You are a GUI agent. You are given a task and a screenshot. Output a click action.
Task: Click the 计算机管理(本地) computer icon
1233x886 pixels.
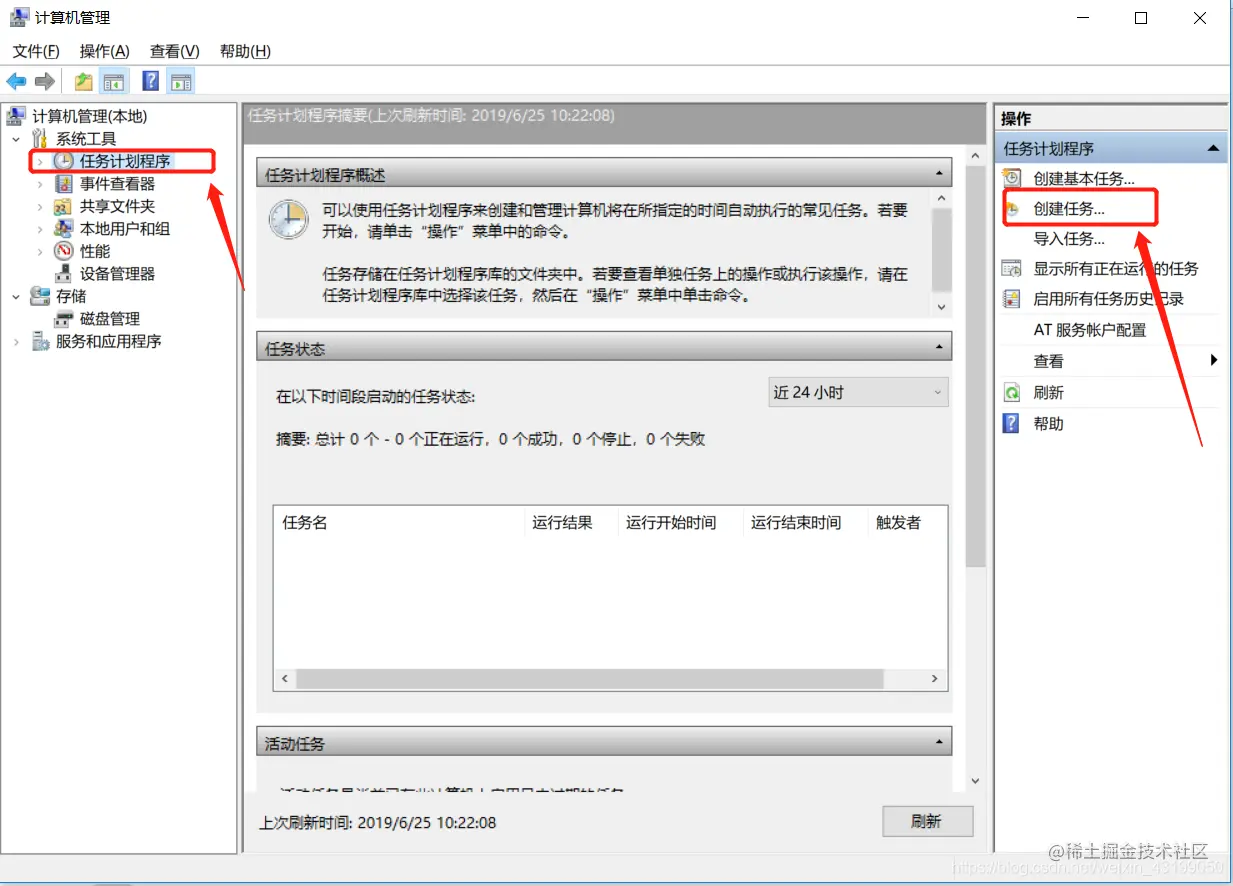[x=18, y=116]
